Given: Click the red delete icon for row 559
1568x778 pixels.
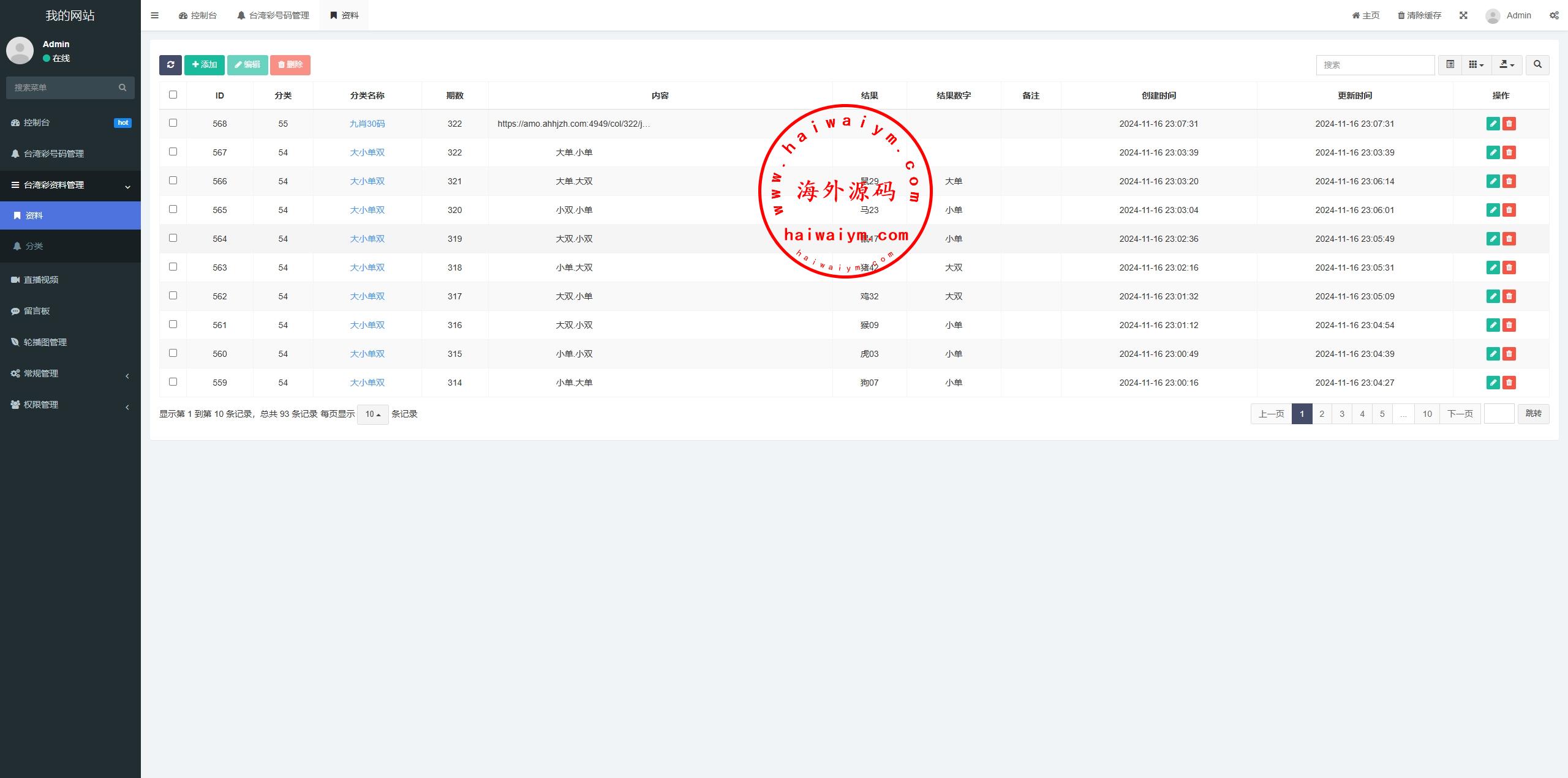Looking at the screenshot, I should point(1509,383).
